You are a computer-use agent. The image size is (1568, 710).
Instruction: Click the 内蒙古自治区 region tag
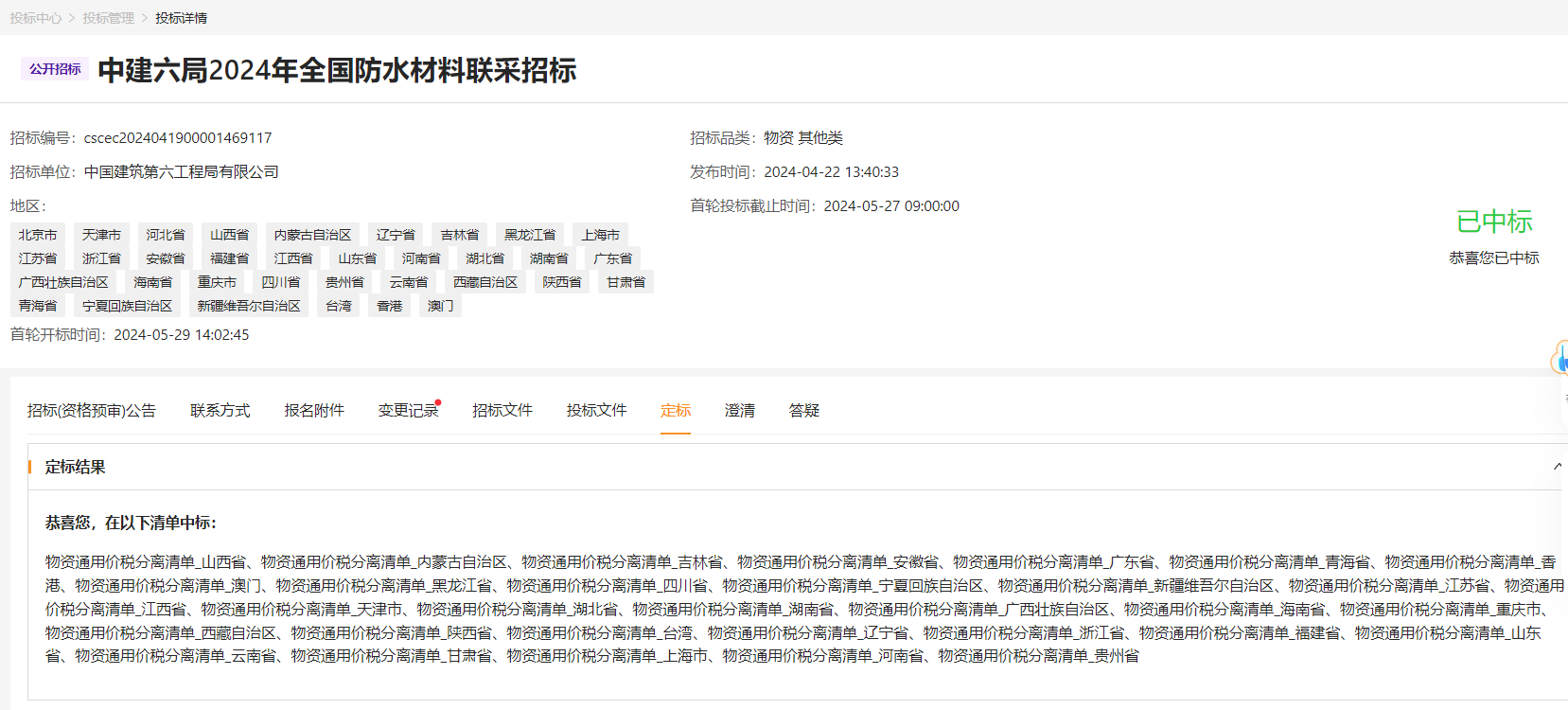coord(313,235)
